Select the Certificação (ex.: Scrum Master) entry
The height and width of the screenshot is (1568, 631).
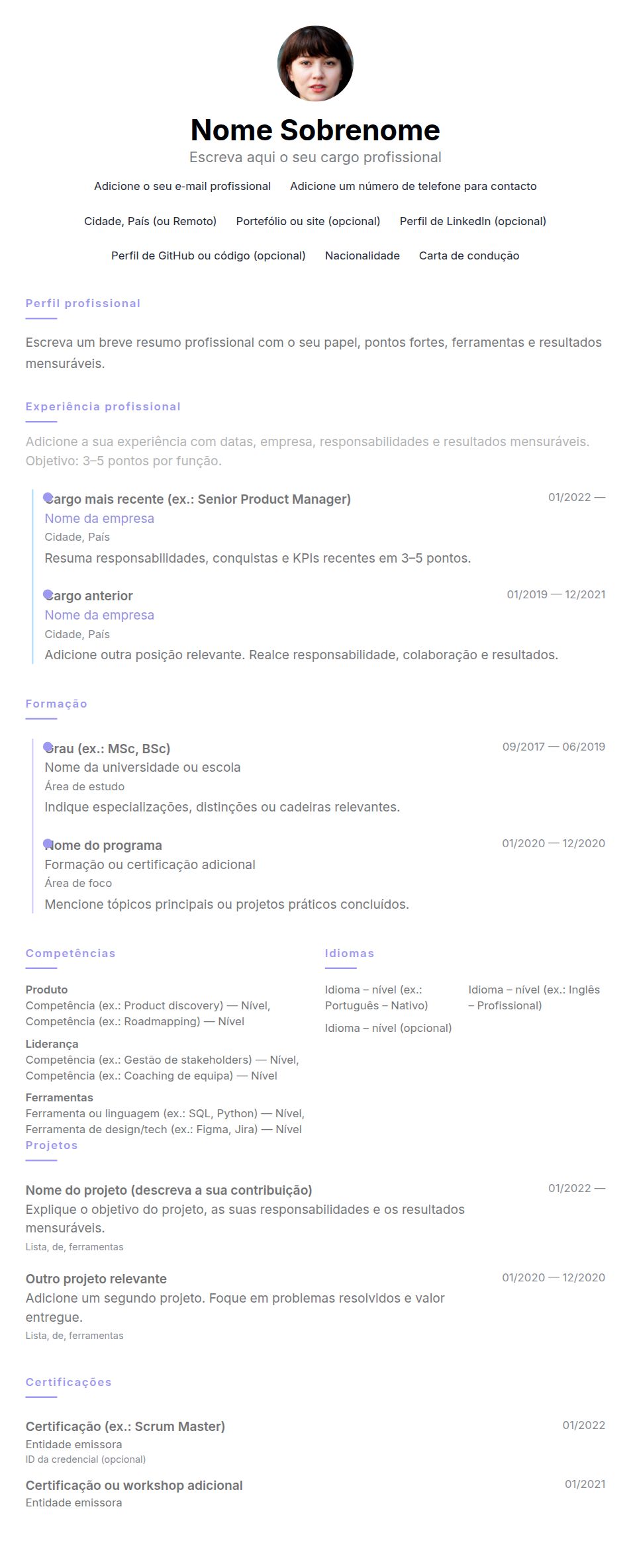(x=125, y=1426)
